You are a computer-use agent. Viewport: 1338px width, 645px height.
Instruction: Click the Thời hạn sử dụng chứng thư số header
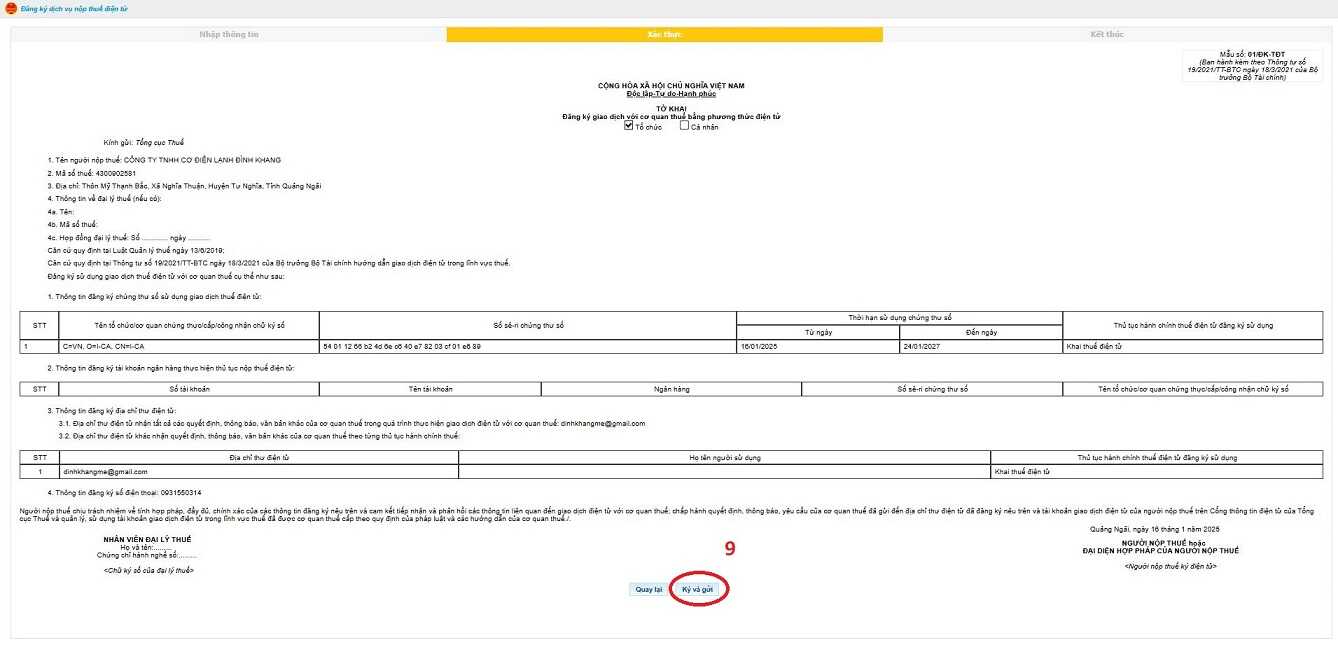pyautogui.click(x=899, y=317)
